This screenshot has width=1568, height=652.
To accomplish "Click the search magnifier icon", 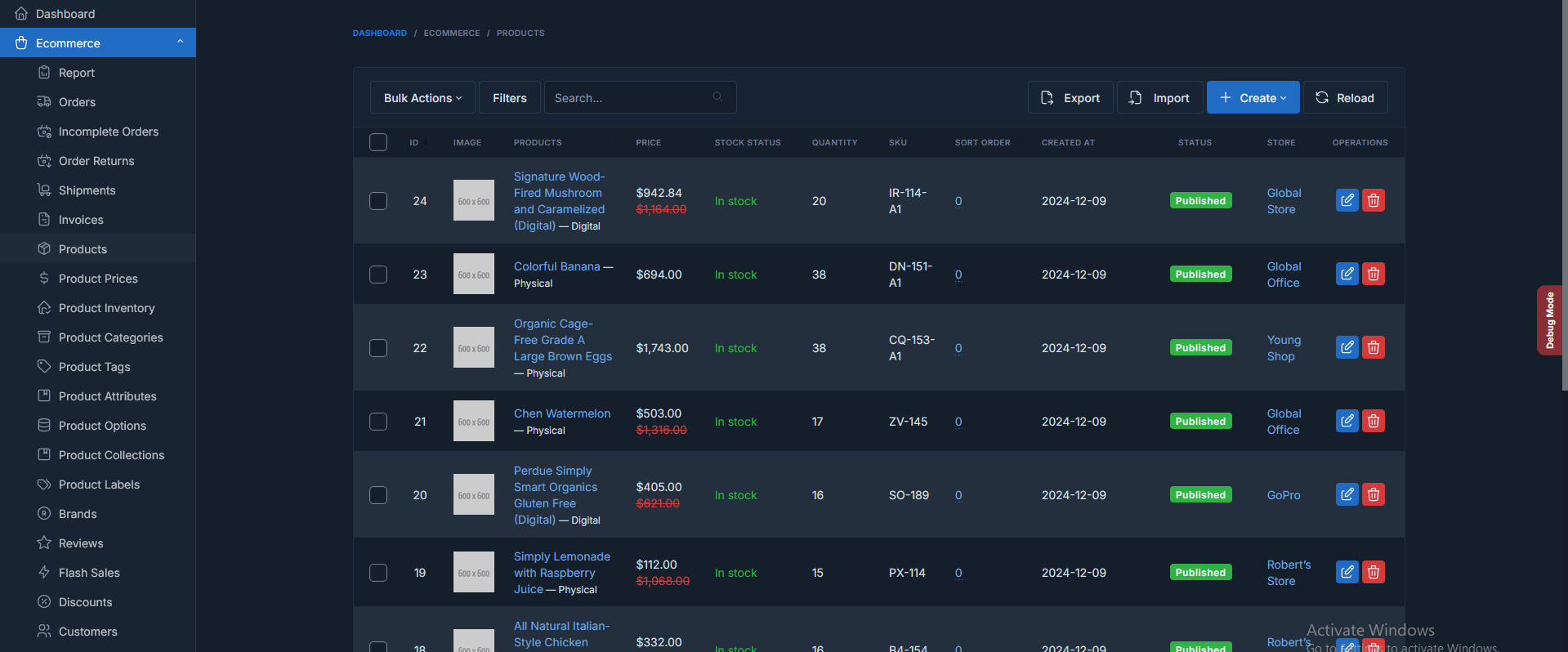I will [717, 97].
